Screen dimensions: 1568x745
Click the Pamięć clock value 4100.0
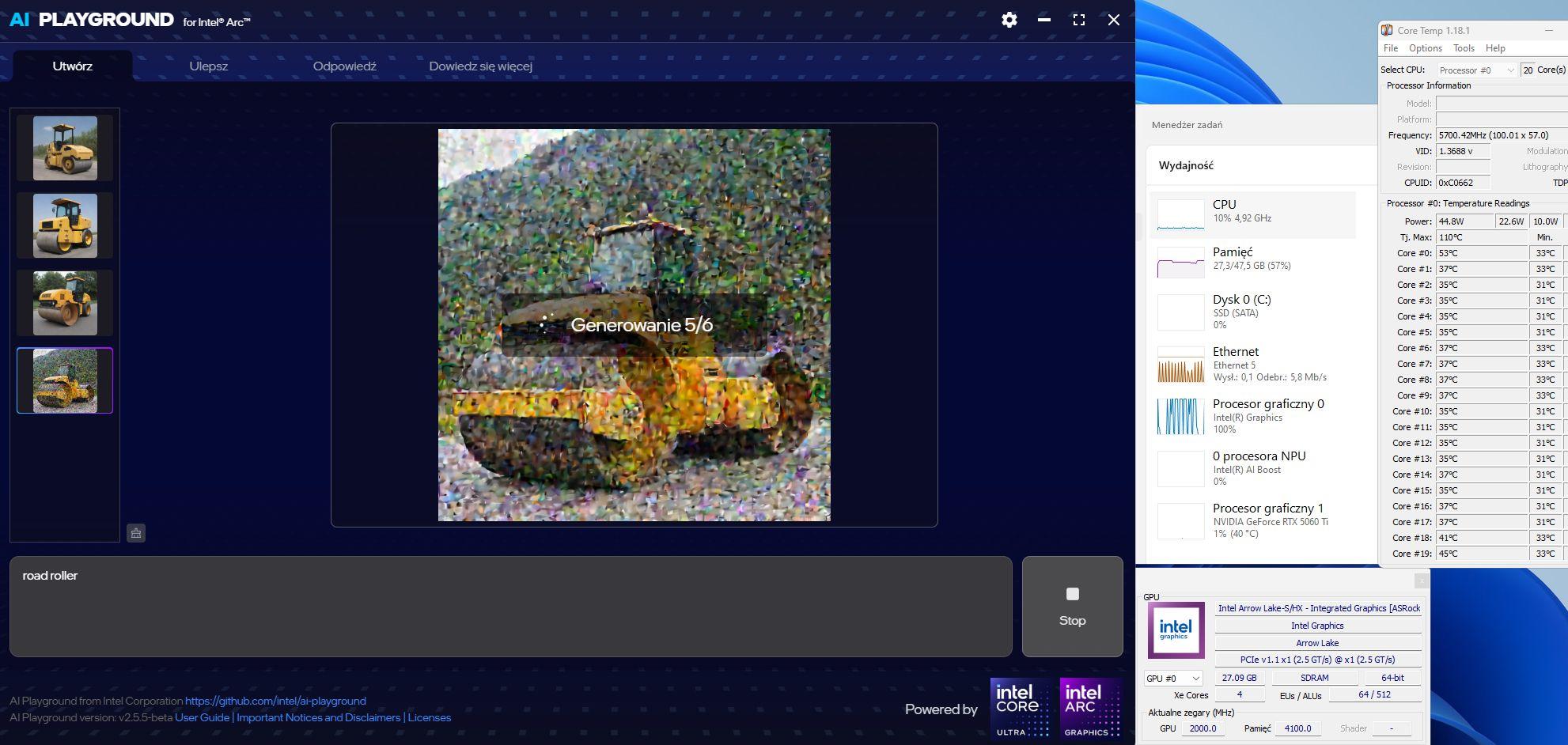1297,728
